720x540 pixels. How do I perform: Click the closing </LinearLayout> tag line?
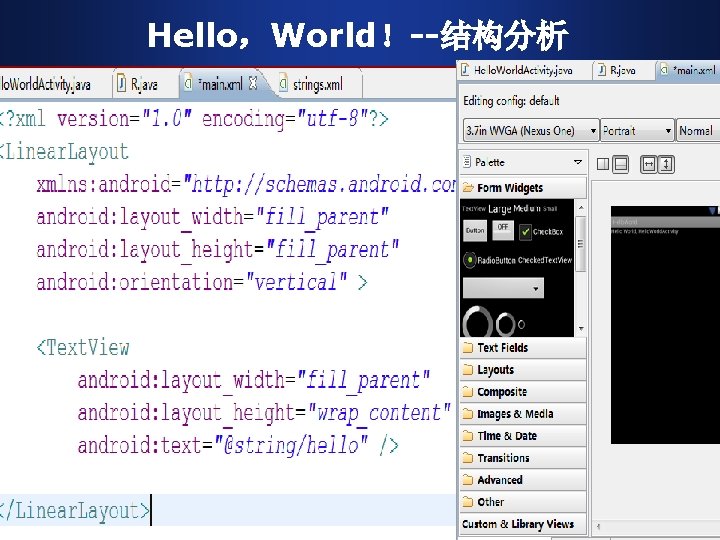point(75,511)
